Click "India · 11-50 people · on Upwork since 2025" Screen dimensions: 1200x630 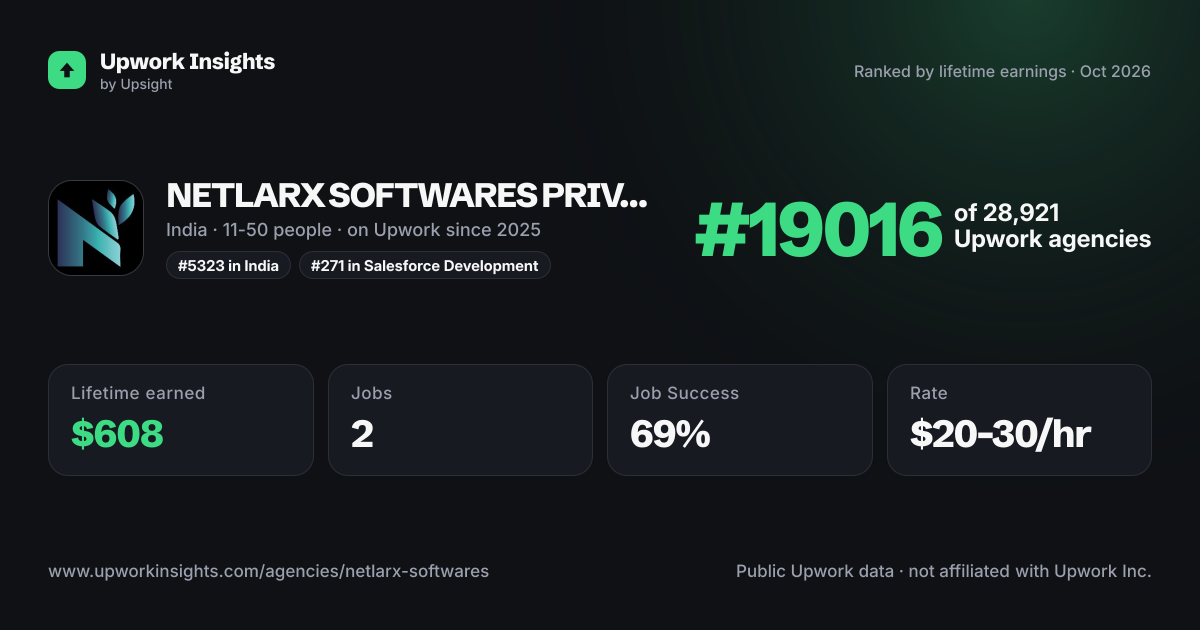[353, 230]
